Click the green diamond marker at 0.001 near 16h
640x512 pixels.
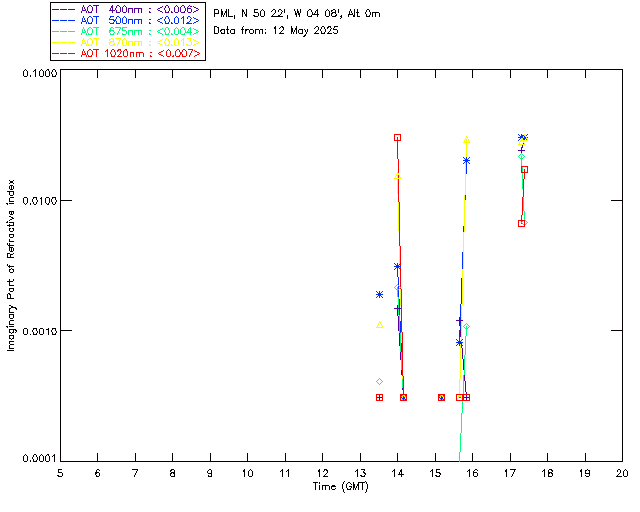point(467,327)
